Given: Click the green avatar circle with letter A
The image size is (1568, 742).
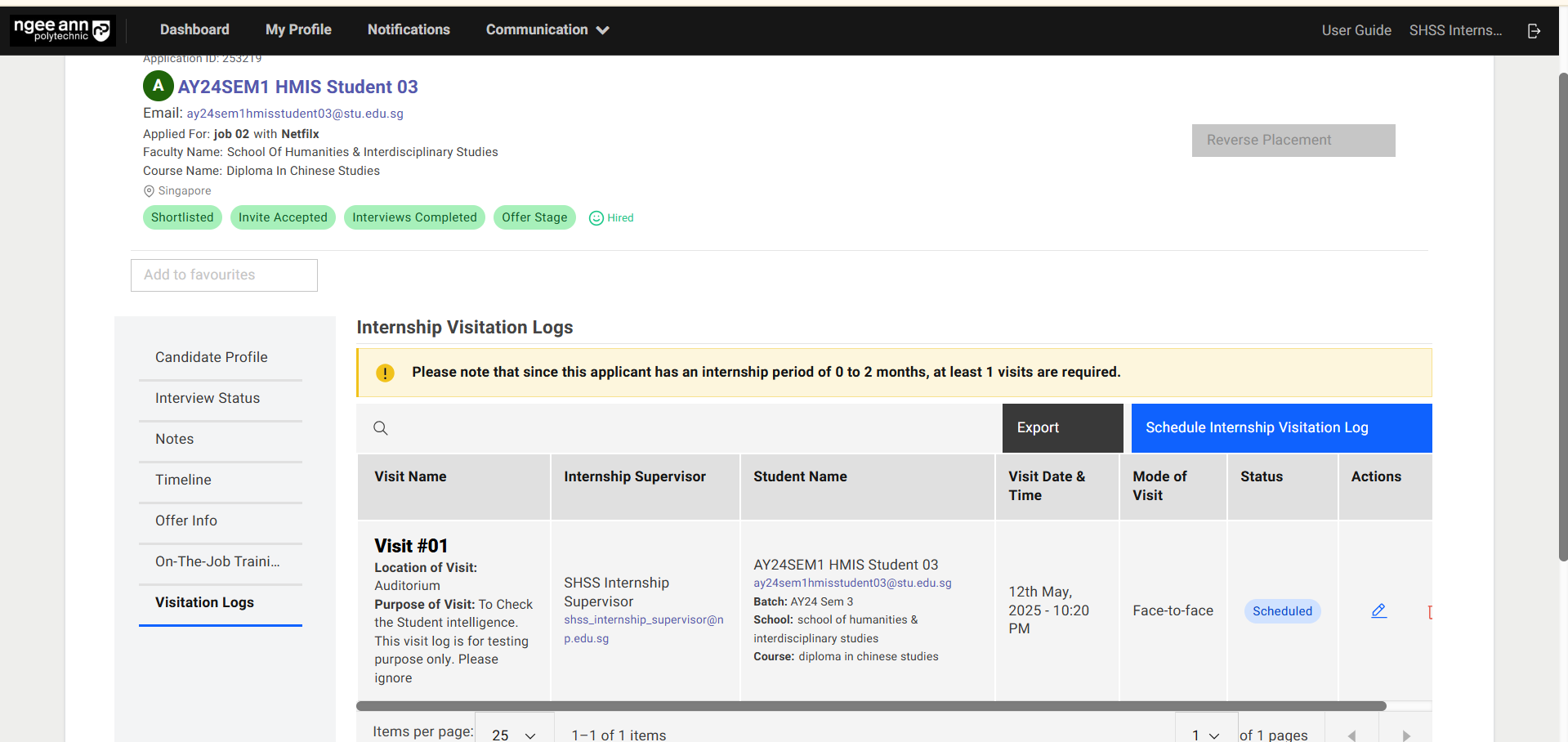Looking at the screenshot, I should (158, 86).
